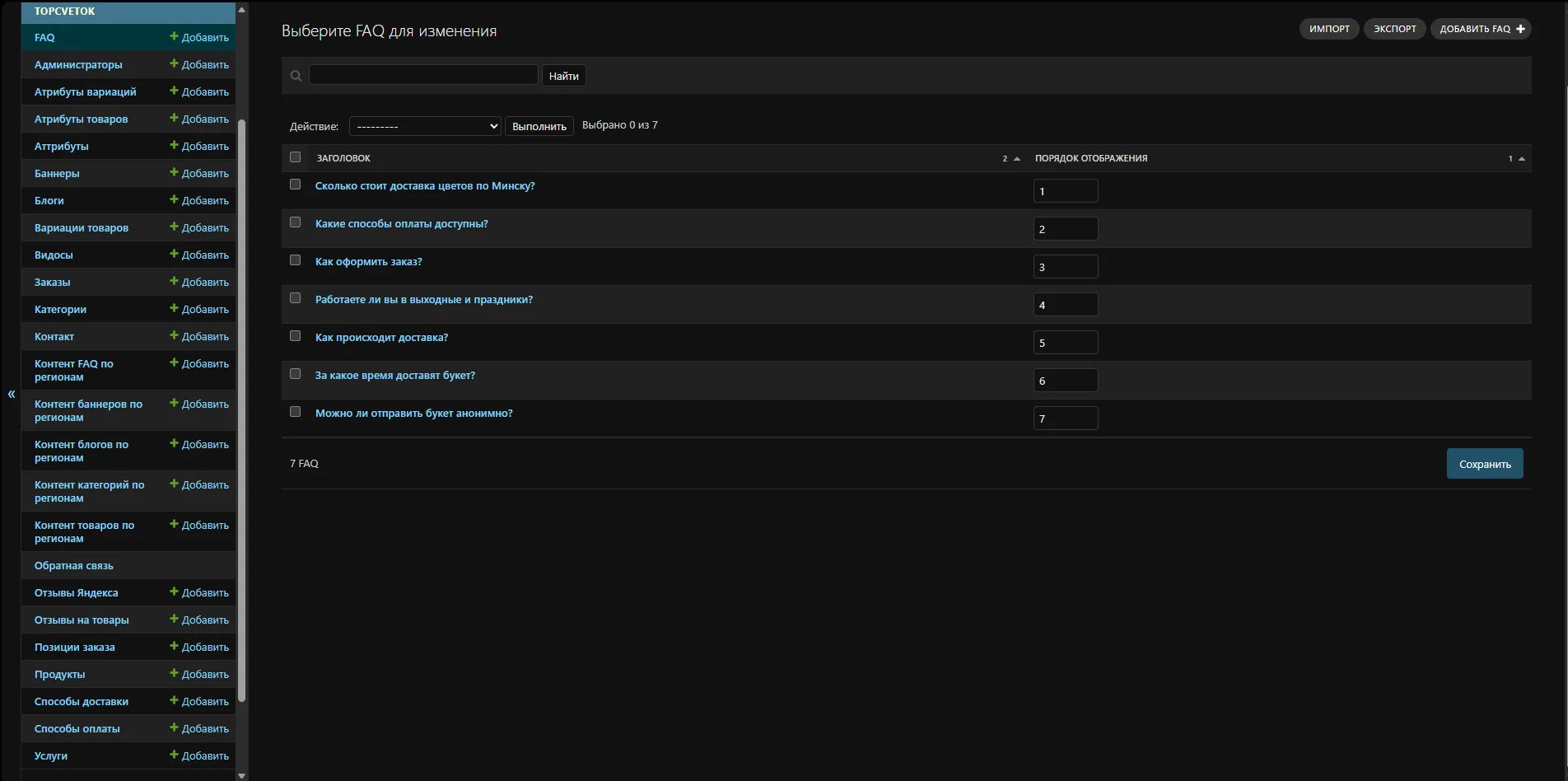Click the add icon beside Баннеры
This screenshot has width=1568, height=781.
174,172
